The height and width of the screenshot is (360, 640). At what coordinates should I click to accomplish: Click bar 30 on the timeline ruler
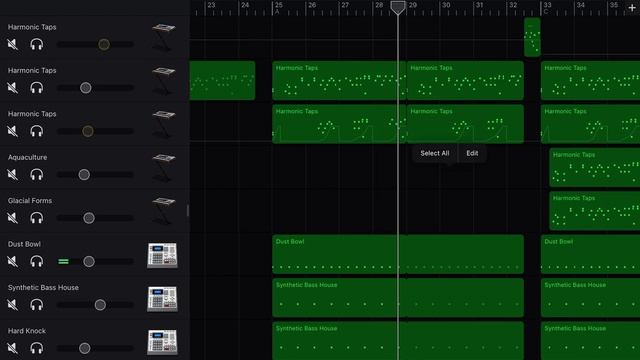[446, 5]
